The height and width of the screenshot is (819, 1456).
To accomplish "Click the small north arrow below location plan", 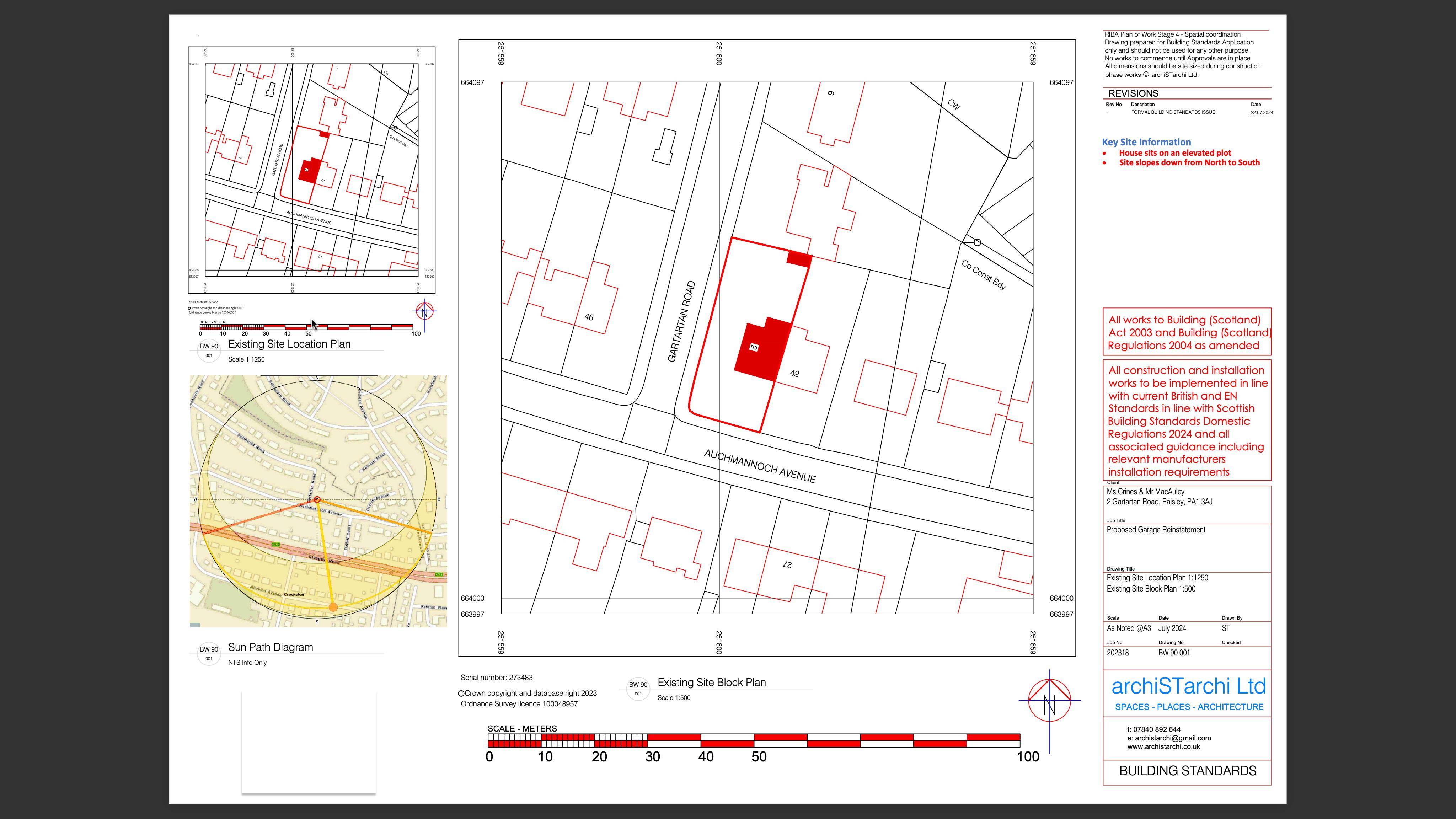I will coord(424,311).
